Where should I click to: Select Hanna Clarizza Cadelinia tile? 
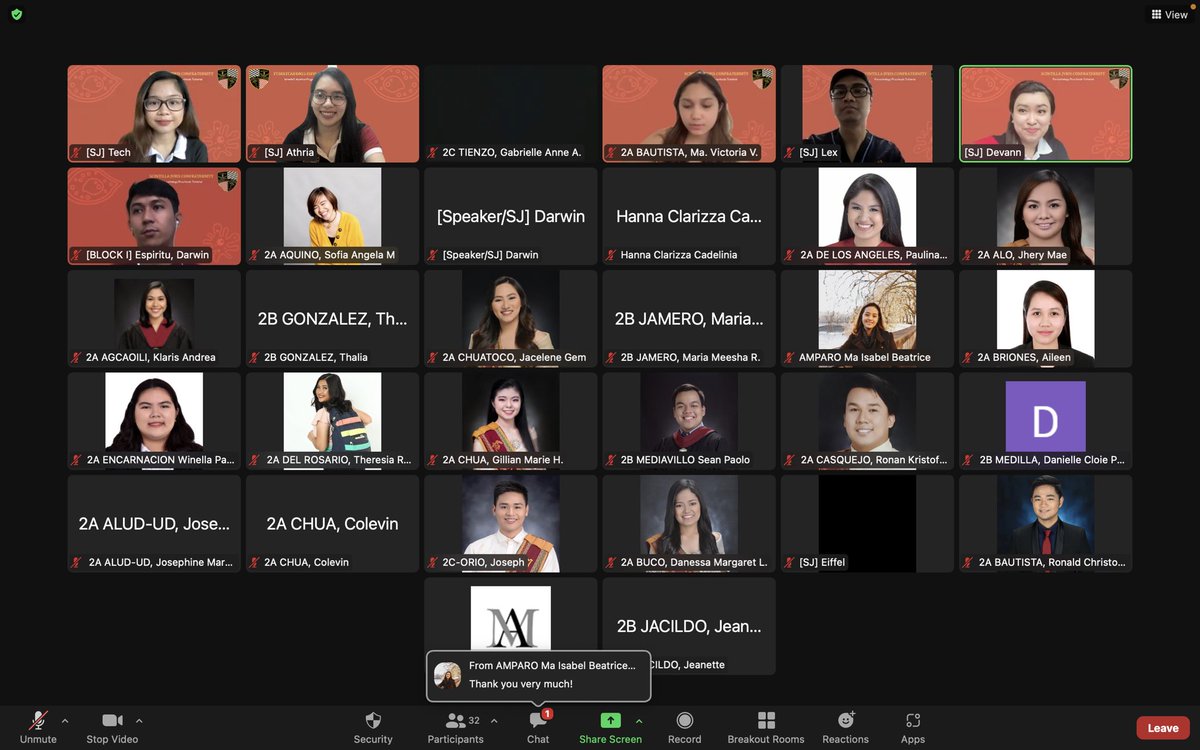click(x=689, y=216)
